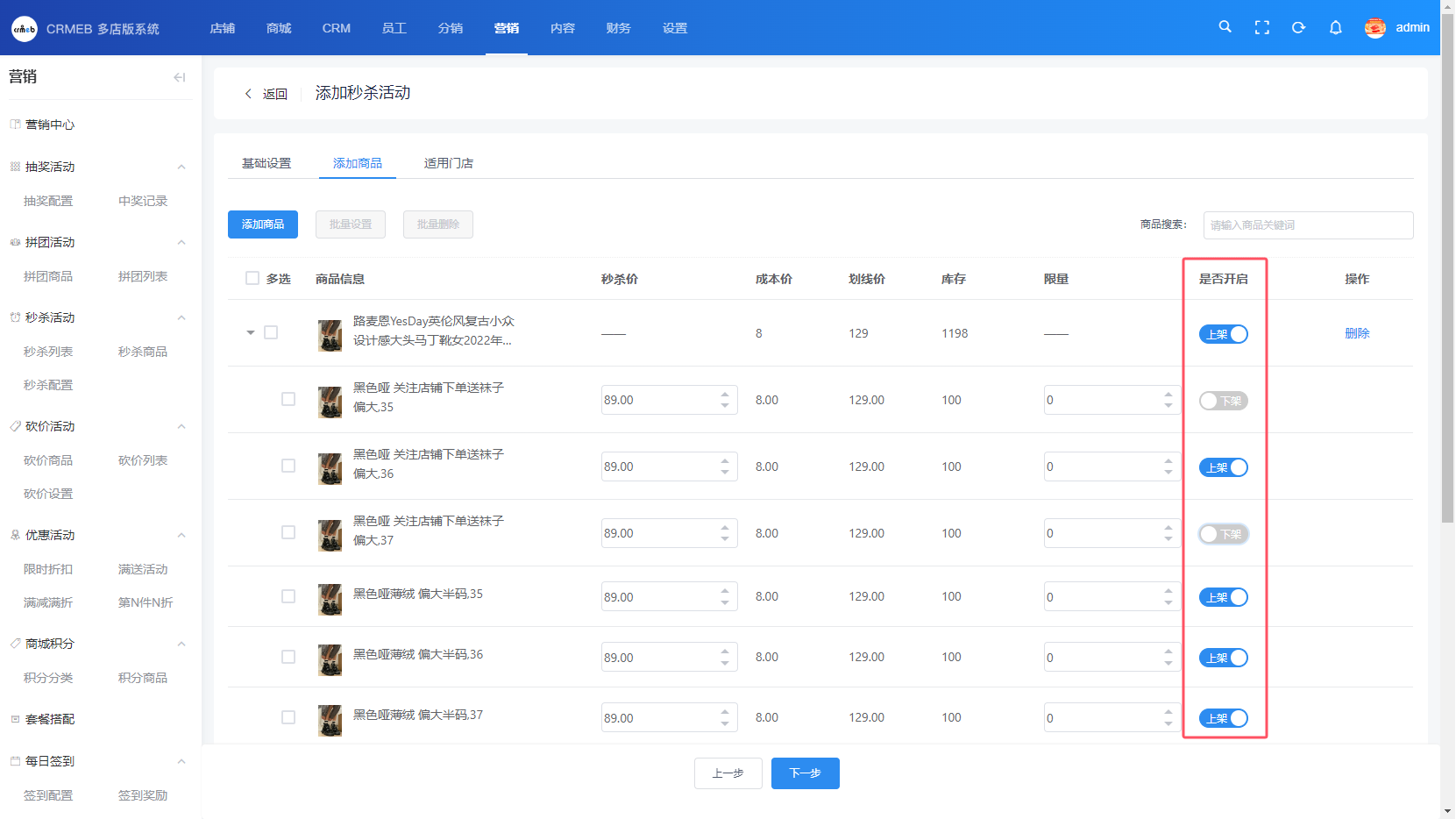Collapse the 拼团活动 menu chevron
1456x819 pixels.
(x=181, y=242)
